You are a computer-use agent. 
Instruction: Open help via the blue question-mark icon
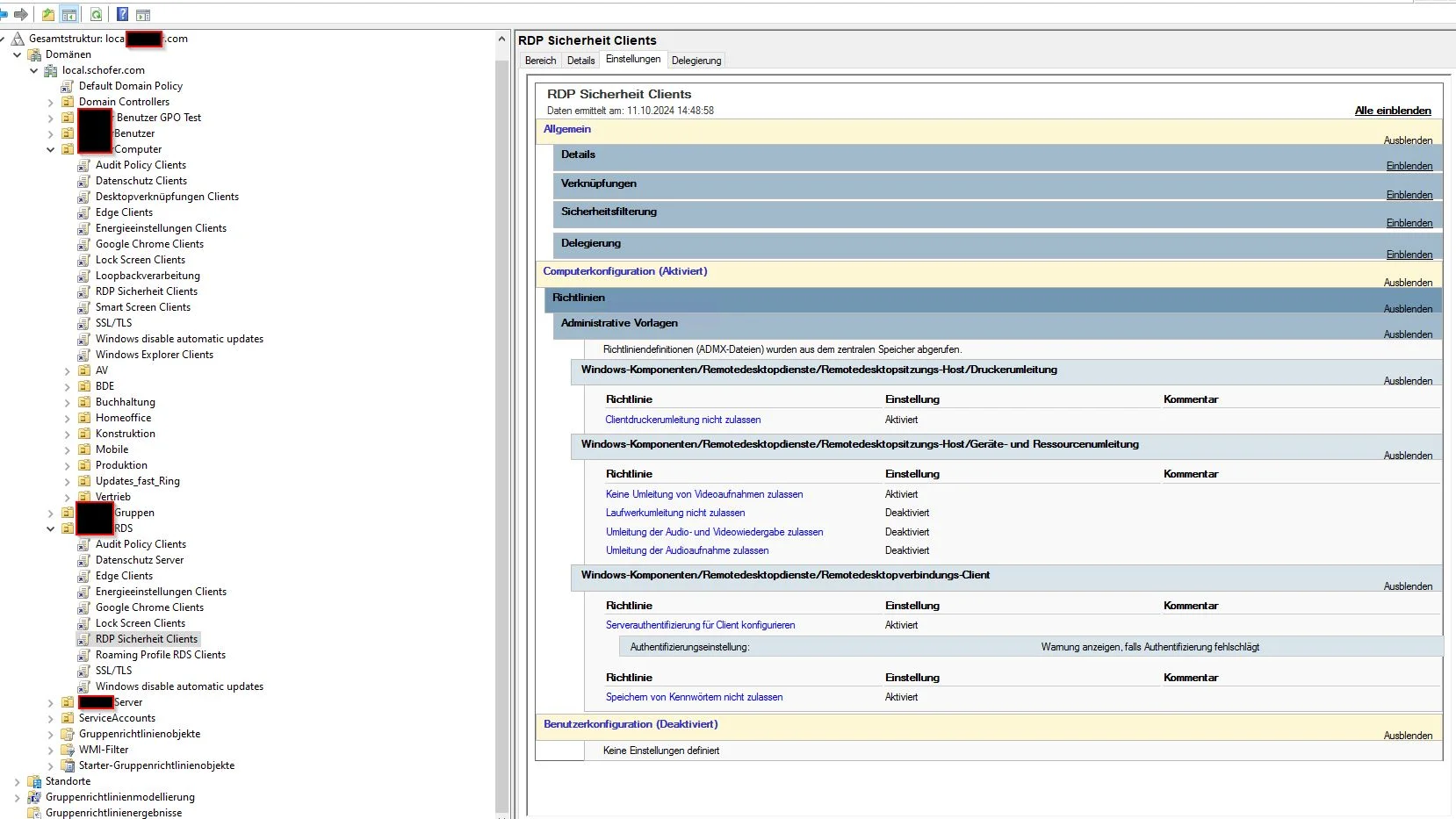[122, 14]
